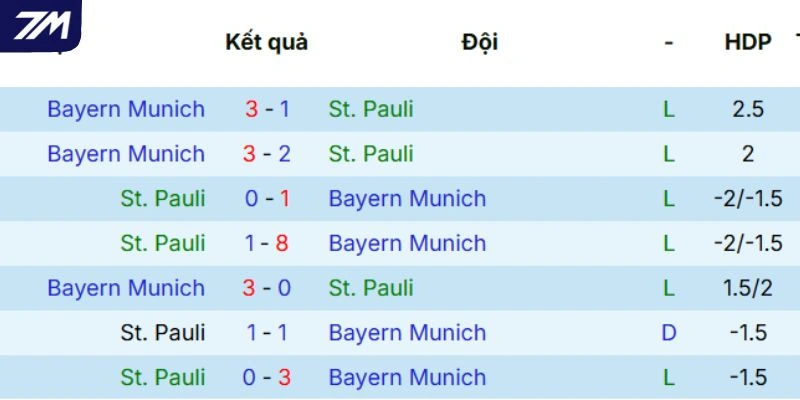Image resolution: width=800 pixels, height=400 pixels.
Task: Click Bayern Munich in the 0 - 3 row
Action: (407, 378)
